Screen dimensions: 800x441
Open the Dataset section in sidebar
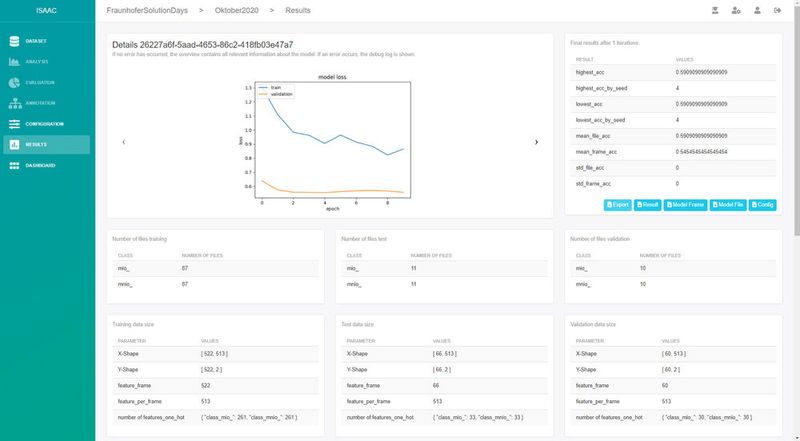click(36, 41)
